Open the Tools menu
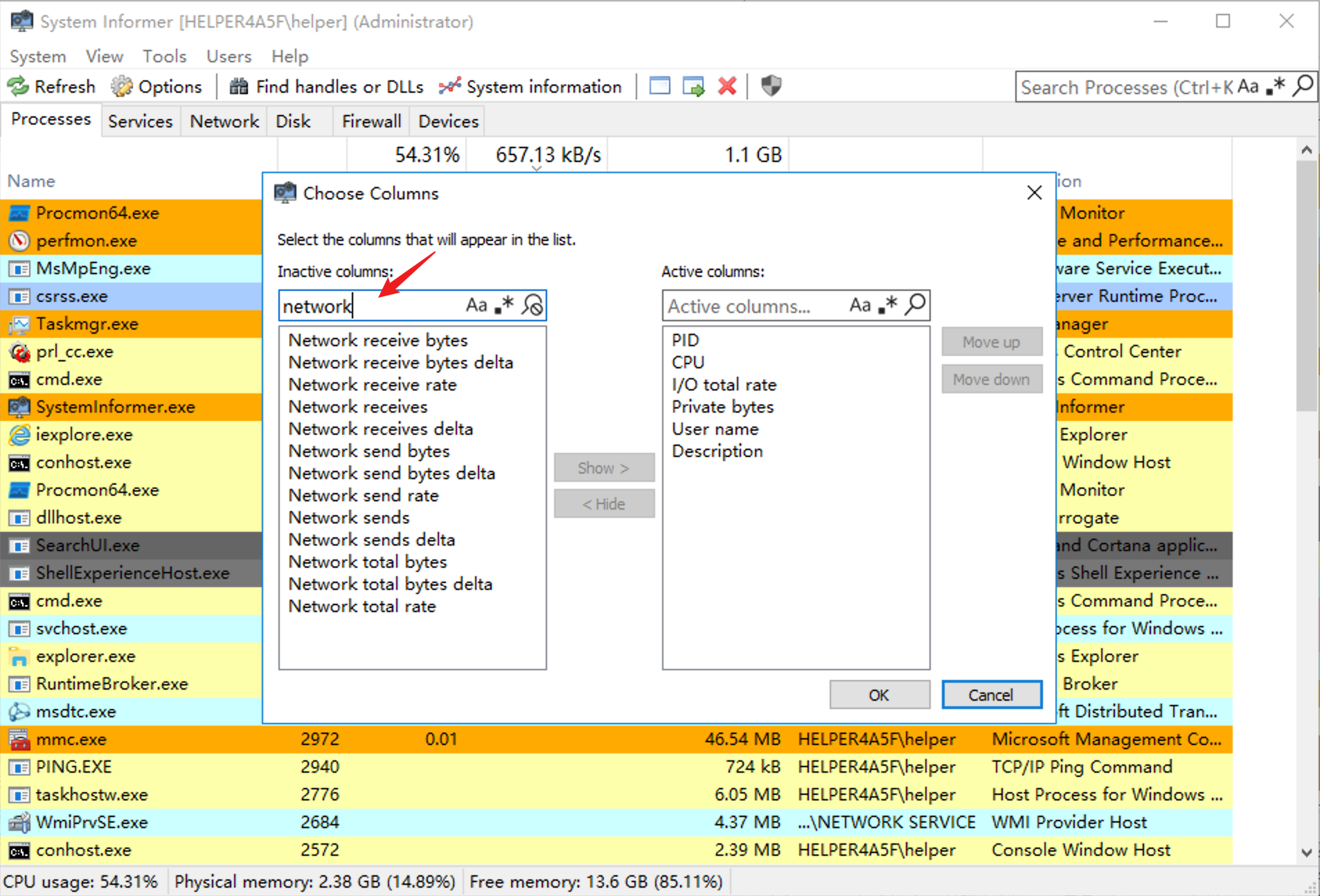Image resolution: width=1320 pixels, height=896 pixels. (x=164, y=56)
